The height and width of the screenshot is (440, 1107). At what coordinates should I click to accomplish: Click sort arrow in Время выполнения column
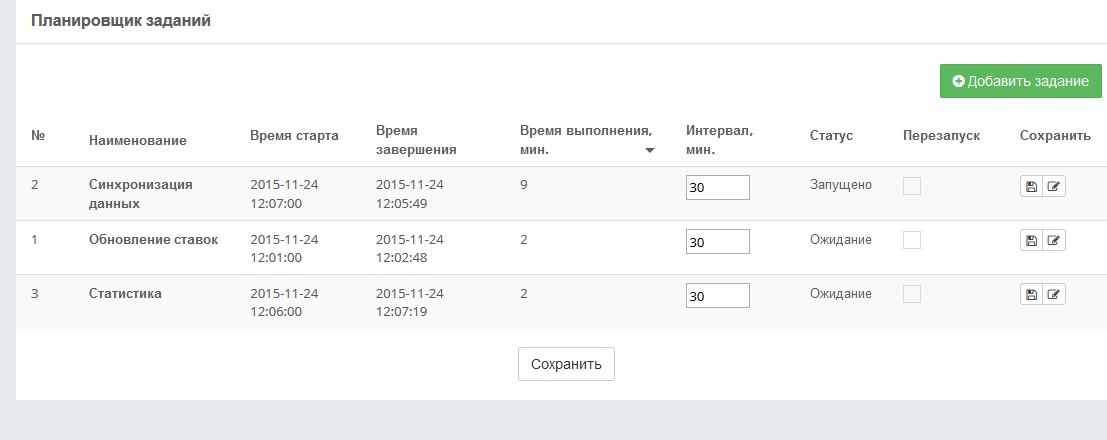[x=650, y=151]
